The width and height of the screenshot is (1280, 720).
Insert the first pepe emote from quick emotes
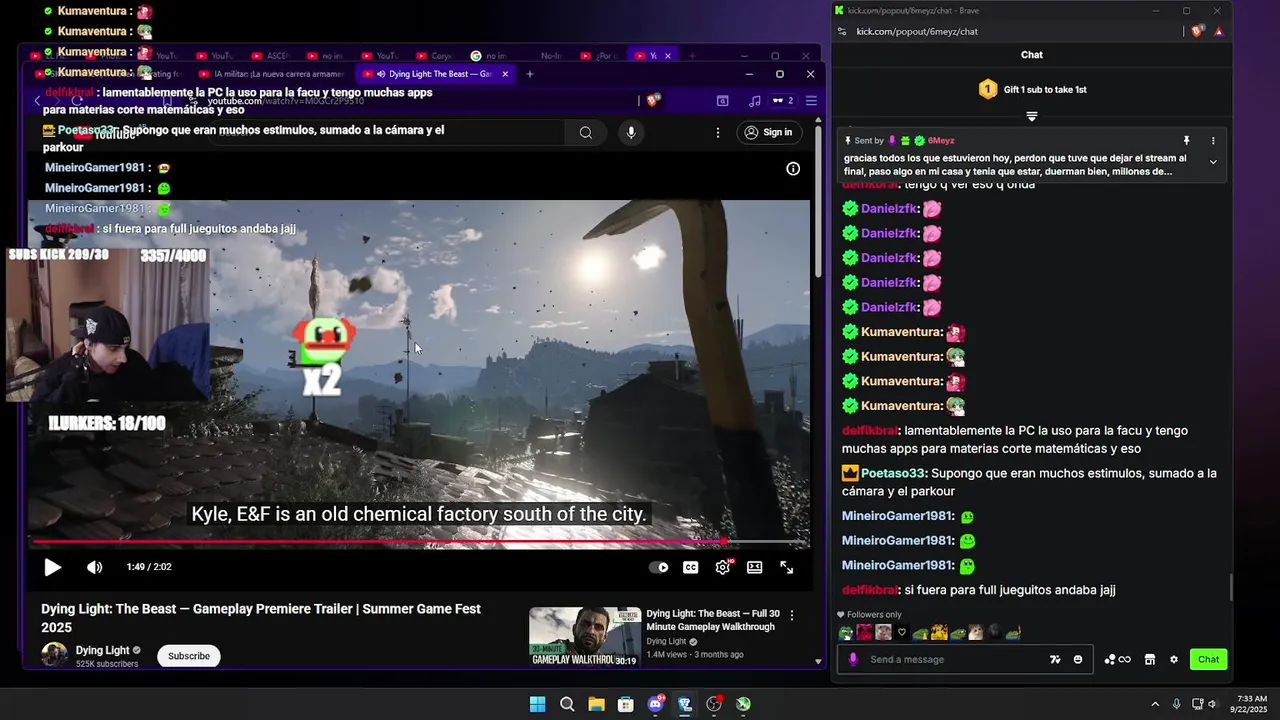[x=846, y=632]
